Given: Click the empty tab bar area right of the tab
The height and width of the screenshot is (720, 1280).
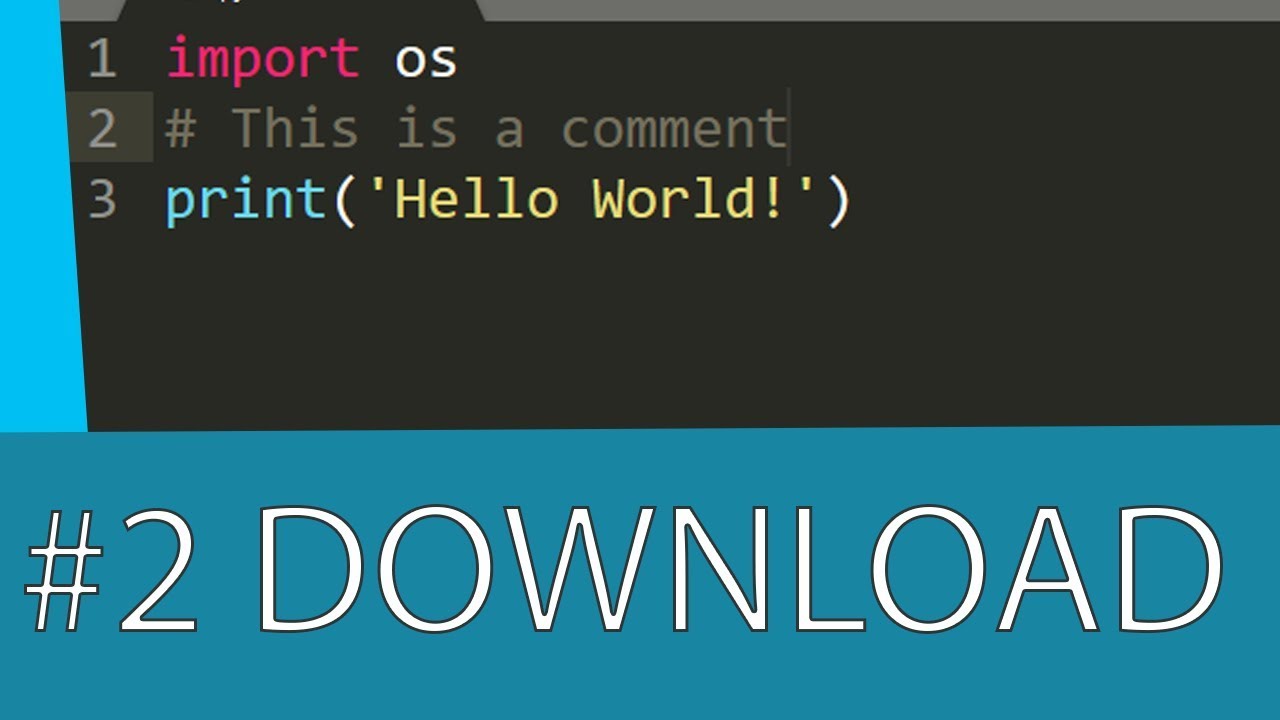Looking at the screenshot, I should 880,10.
